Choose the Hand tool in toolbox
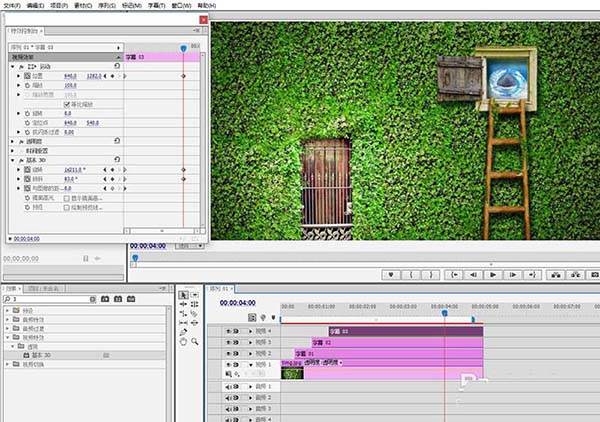This screenshot has width=600, height=422. pos(183,341)
